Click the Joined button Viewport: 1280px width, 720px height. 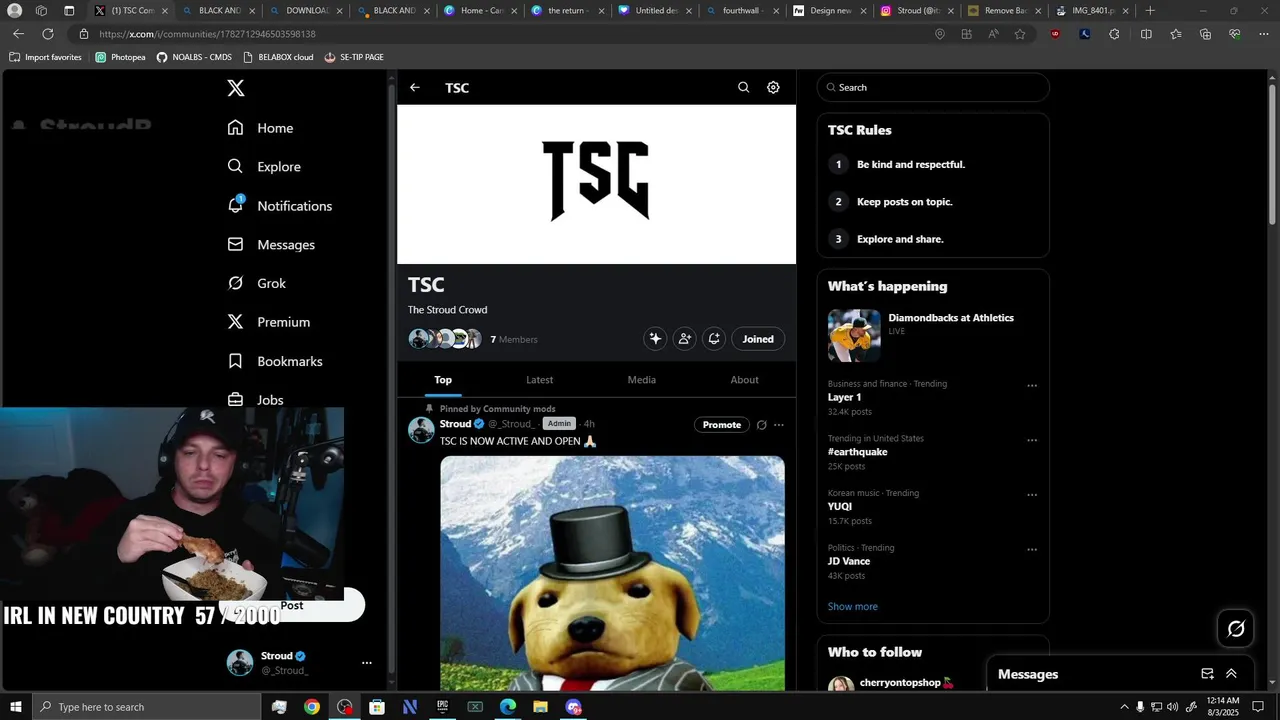coord(758,339)
